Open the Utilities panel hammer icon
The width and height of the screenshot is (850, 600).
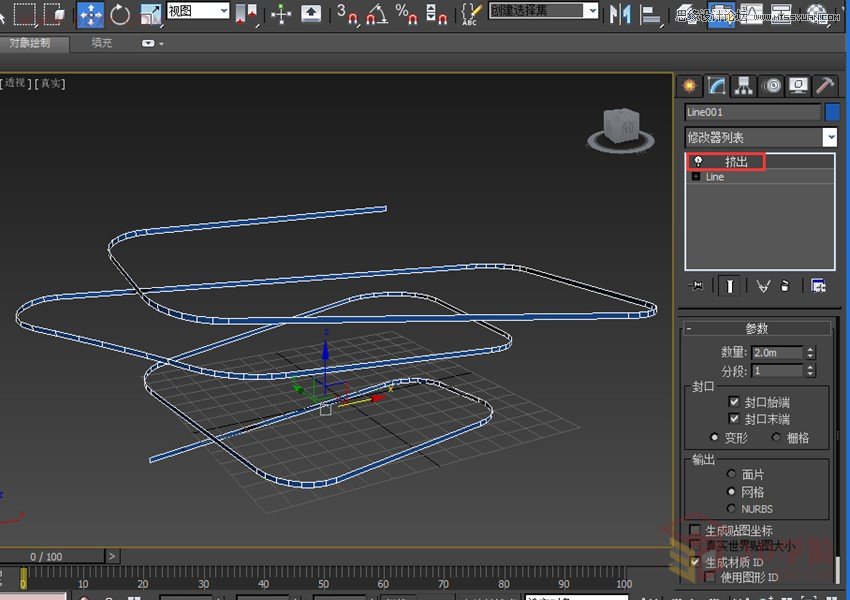[829, 85]
